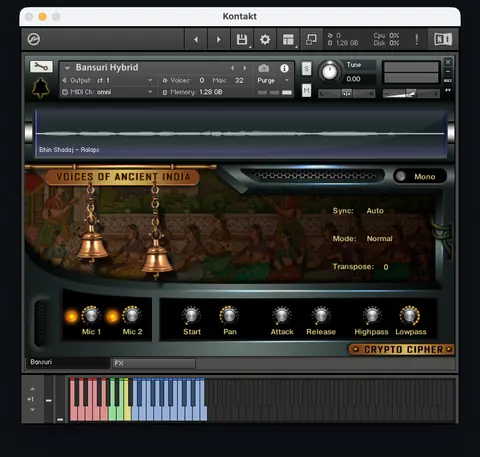Toggle the Mic 2 orange light
480x457 pixels.
tap(112, 316)
